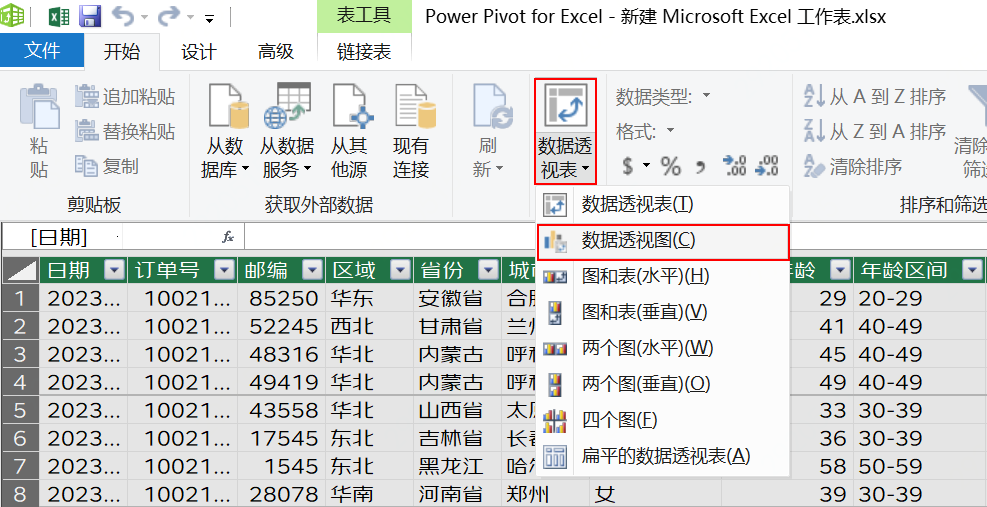Select 两个图(垂直)(O) menu item
The height and width of the screenshot is (507, 987).
click(x=663, y=384)
